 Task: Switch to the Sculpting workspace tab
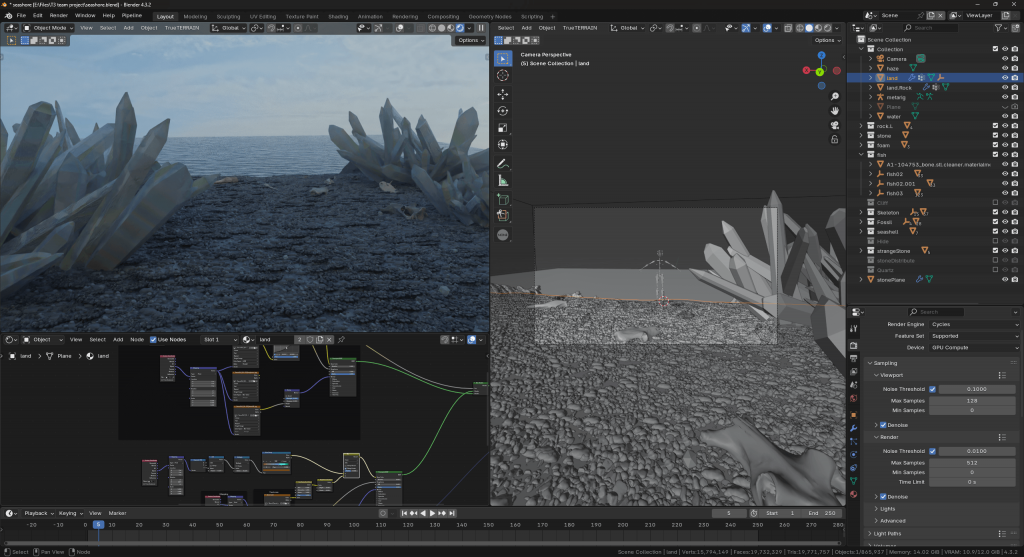coord(228,17)
